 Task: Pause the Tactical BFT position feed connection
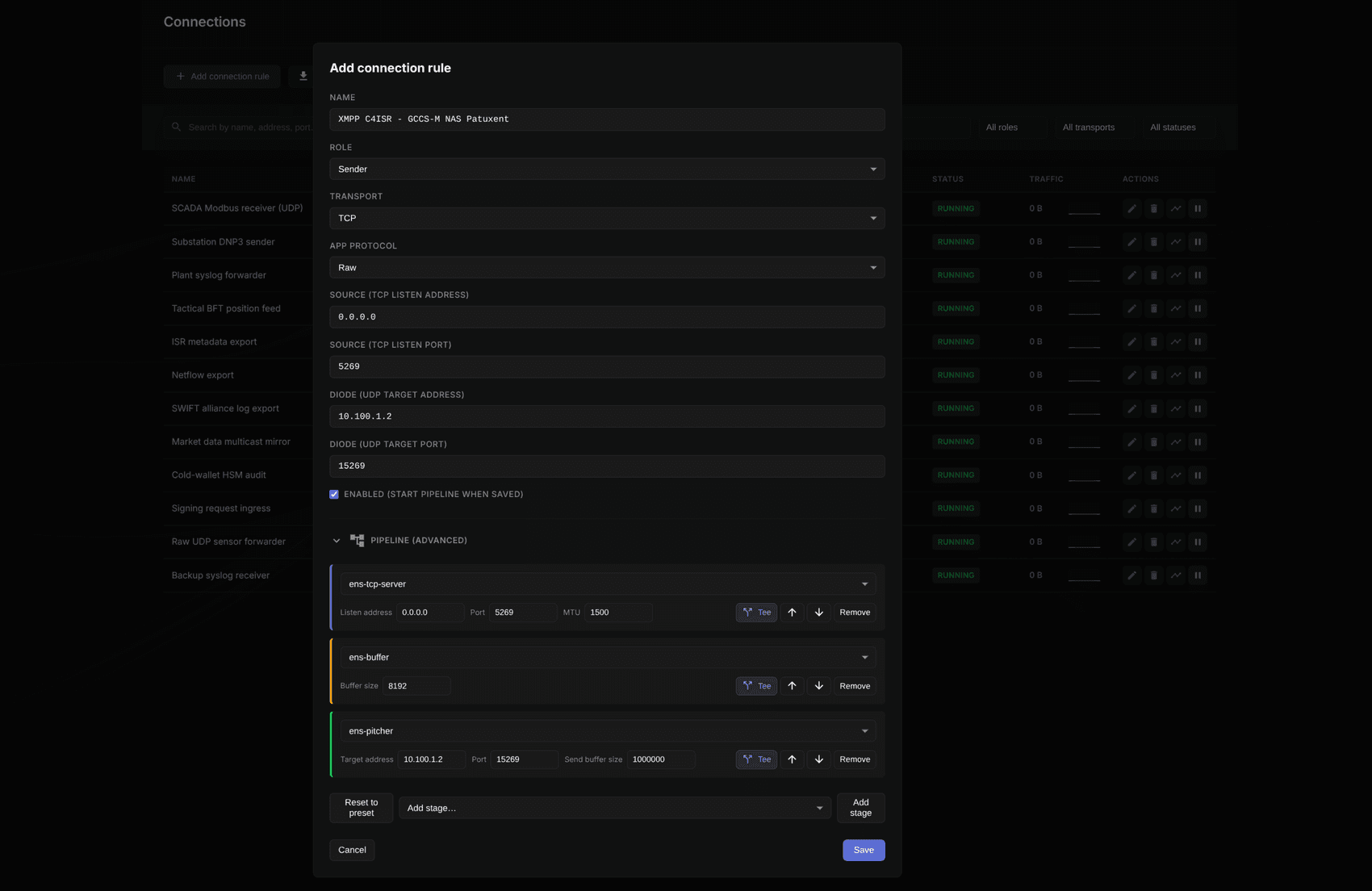pyautogui.click(x=1198, y=308)
